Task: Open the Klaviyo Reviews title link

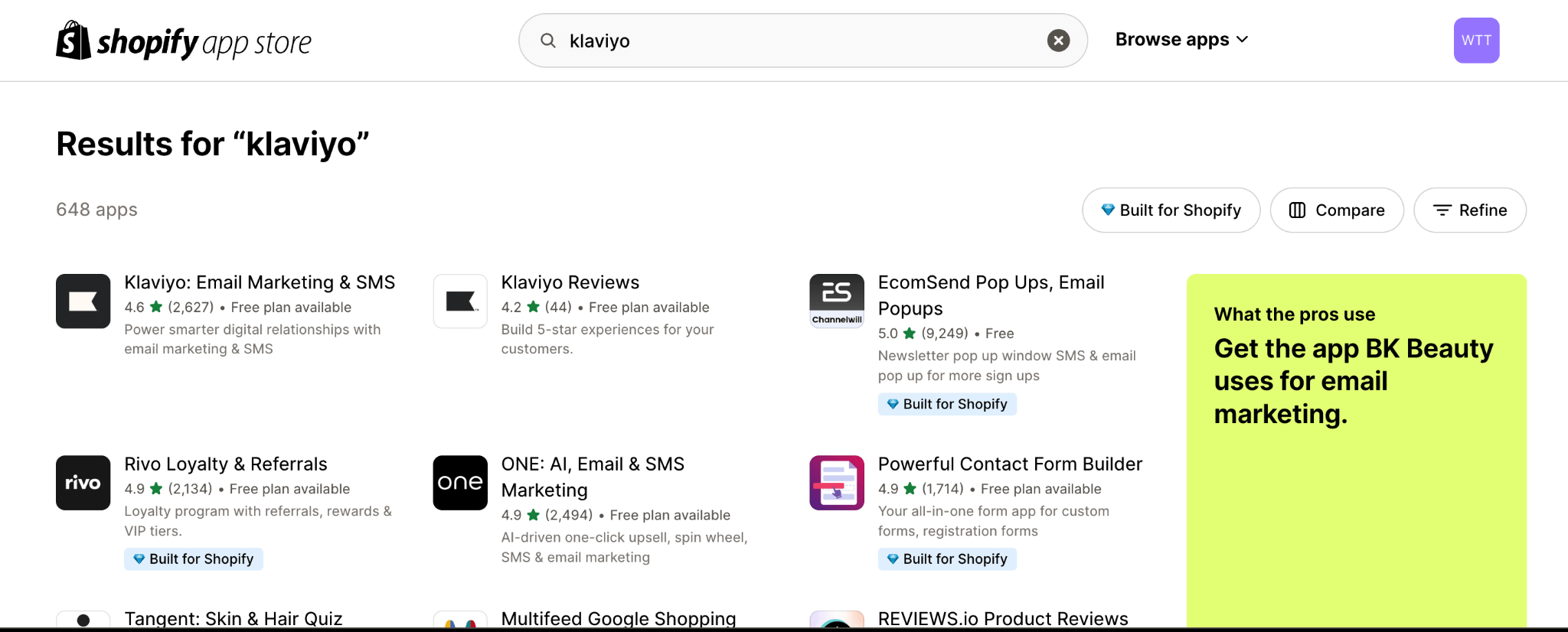Action: (570, 282)
